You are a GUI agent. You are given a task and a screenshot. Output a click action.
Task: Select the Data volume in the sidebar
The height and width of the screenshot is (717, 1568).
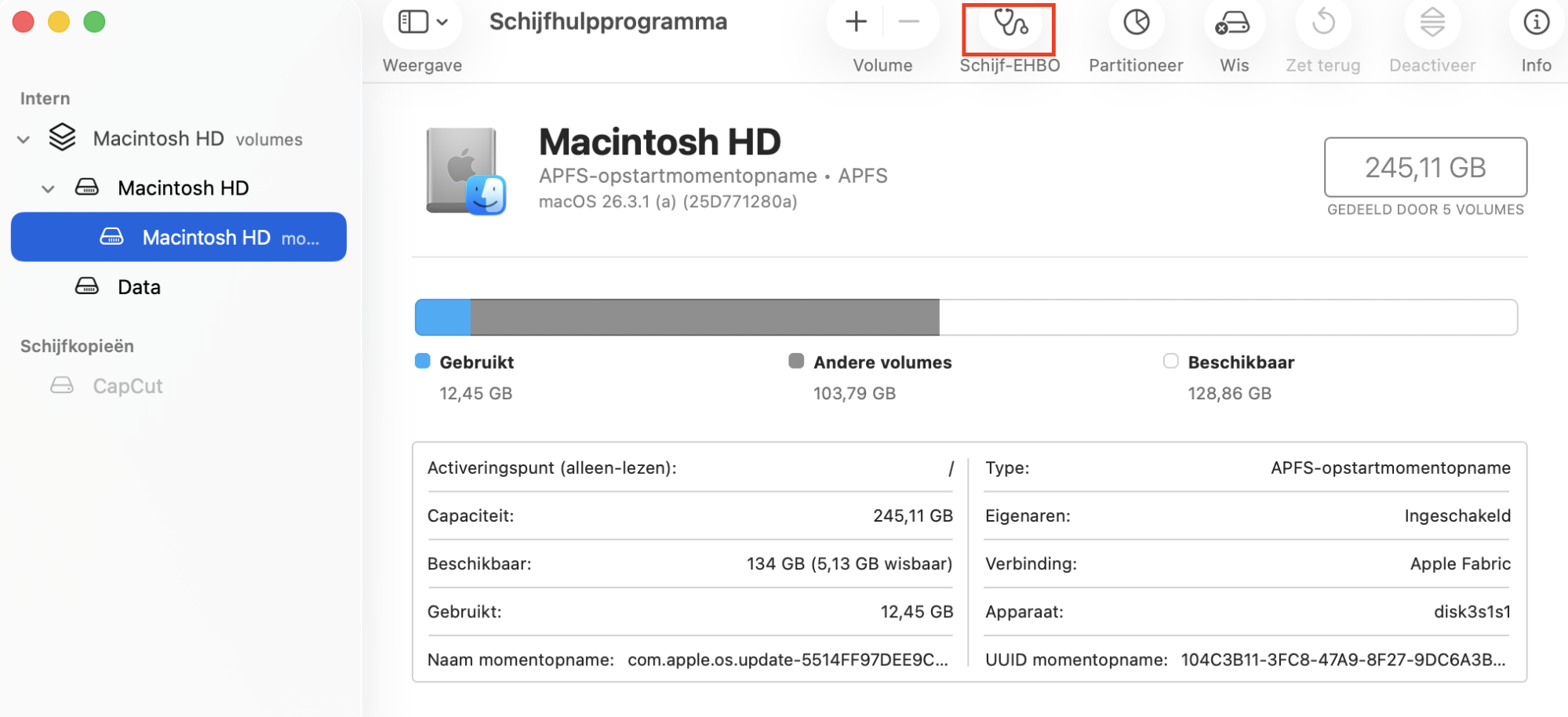click(x=140, y=286)
